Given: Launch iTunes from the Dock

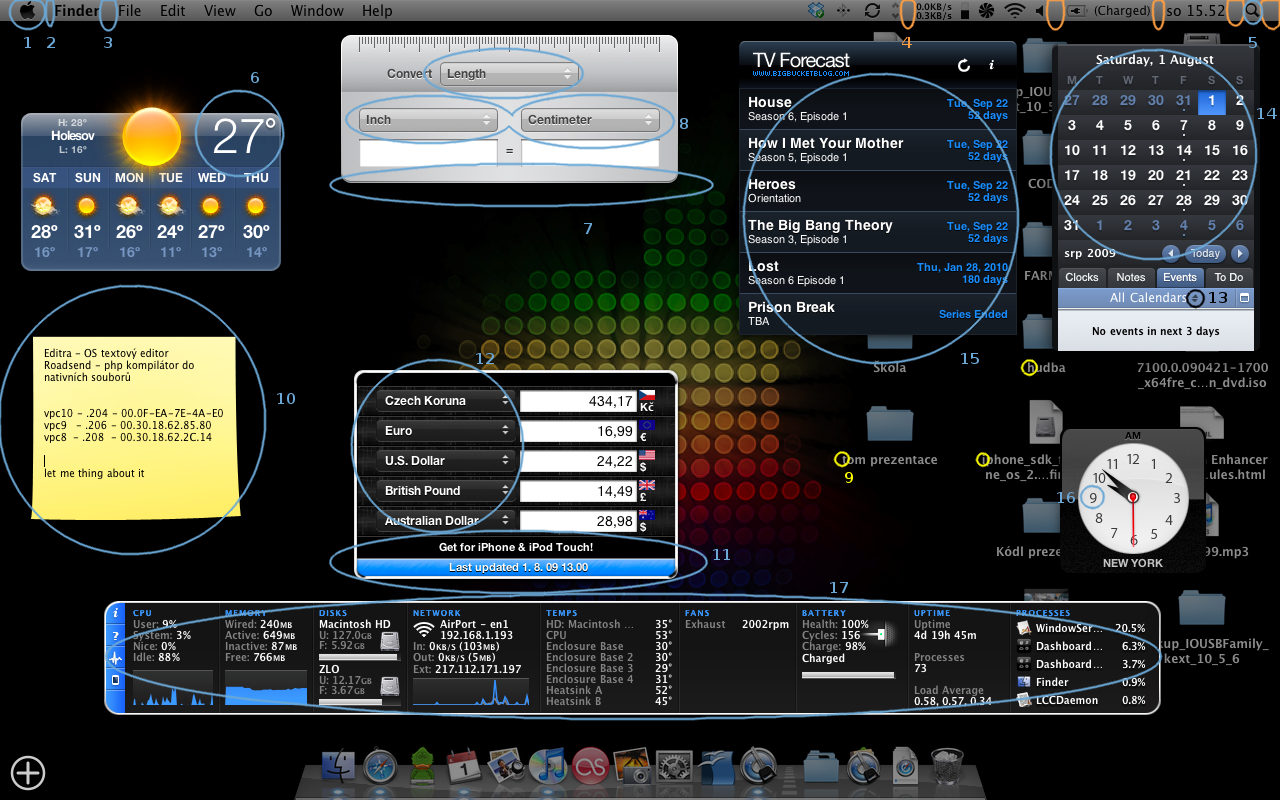Looking at the screenshot, I should [548, 765].
